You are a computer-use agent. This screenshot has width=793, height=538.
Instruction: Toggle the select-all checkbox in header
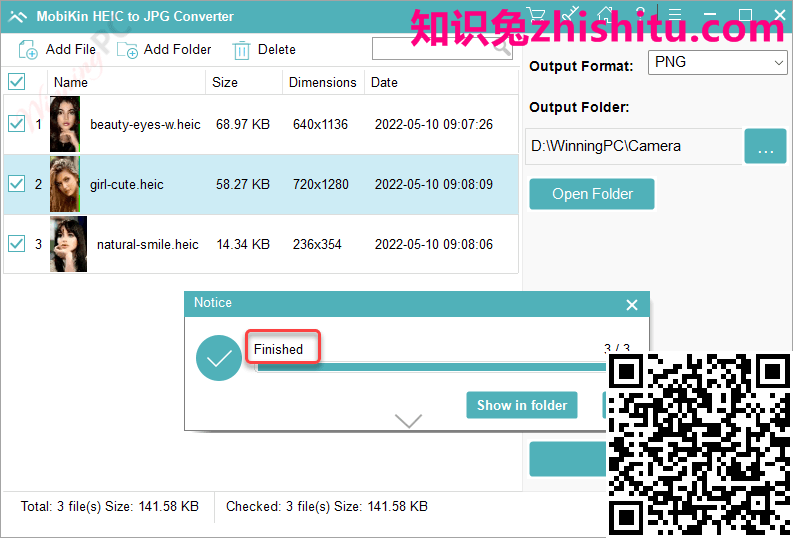17,81
